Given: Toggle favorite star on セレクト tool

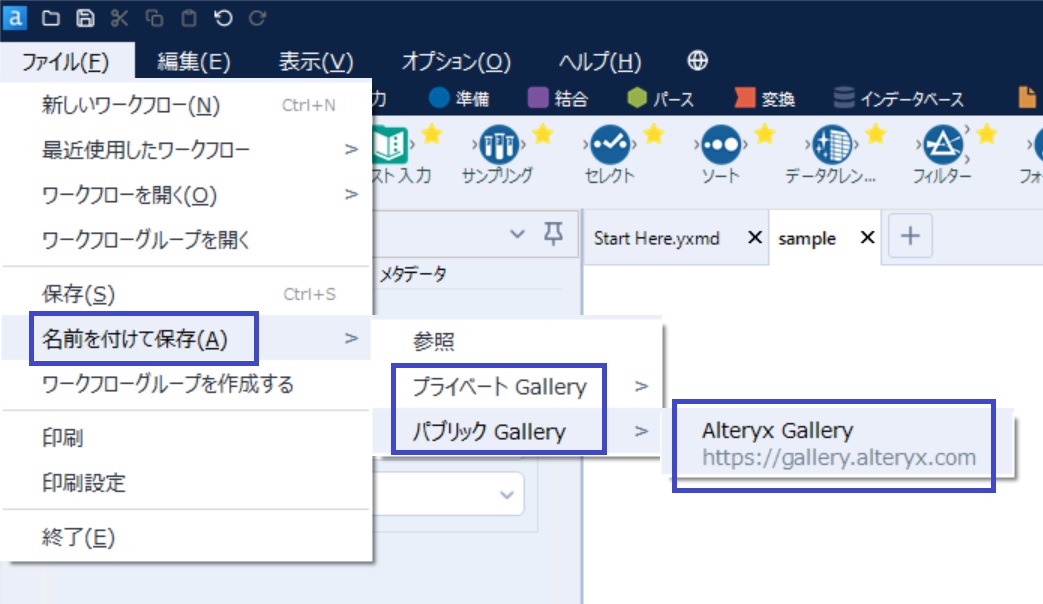Looking at the screenshot, I should click(654, 134).
